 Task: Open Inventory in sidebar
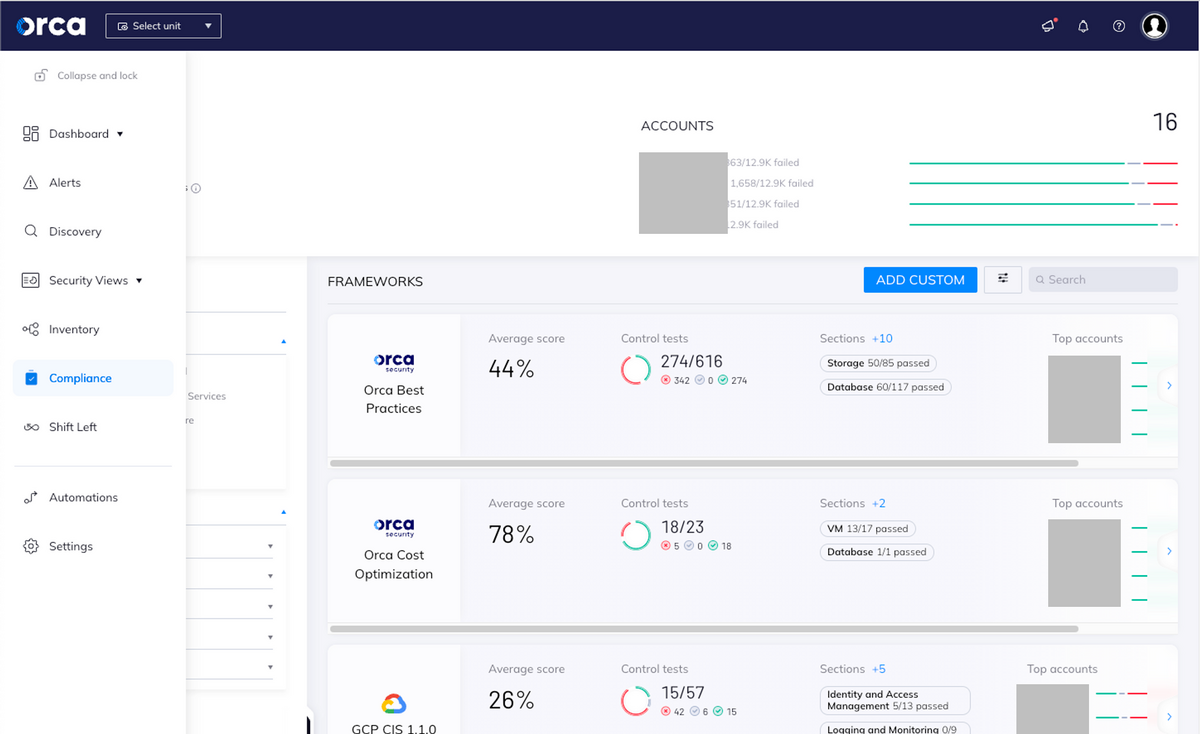74,330
